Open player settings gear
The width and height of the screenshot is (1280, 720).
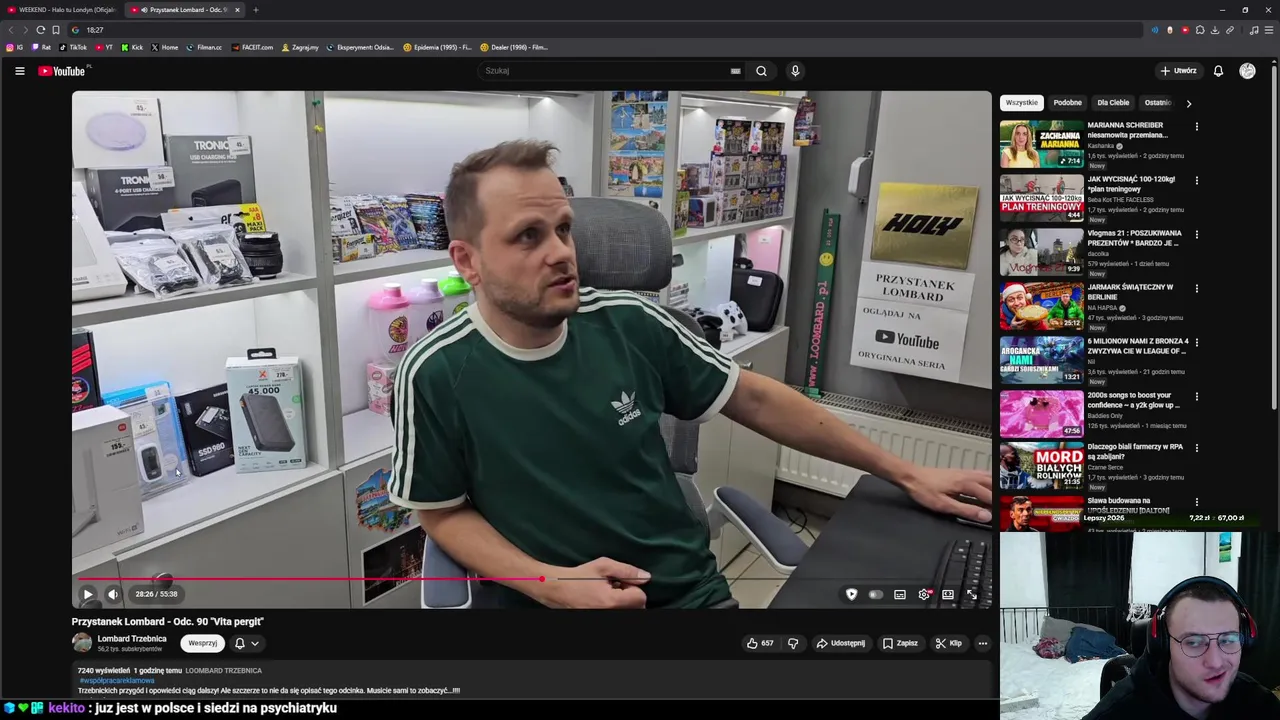pos(924,594)
